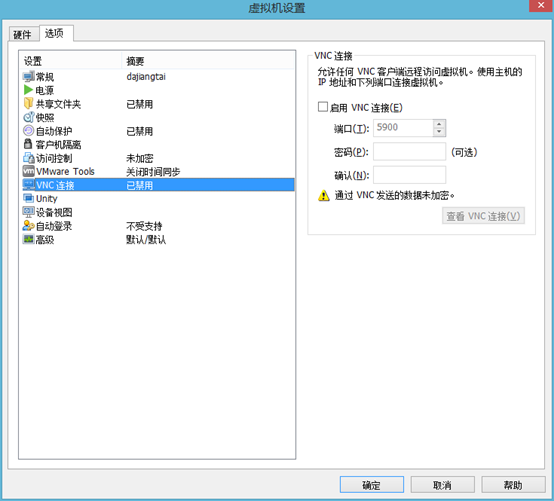The width and height of the screenshot is (554, 501).
Task: Decrease port with the down spinner arrow
Action: click(439, 132)
